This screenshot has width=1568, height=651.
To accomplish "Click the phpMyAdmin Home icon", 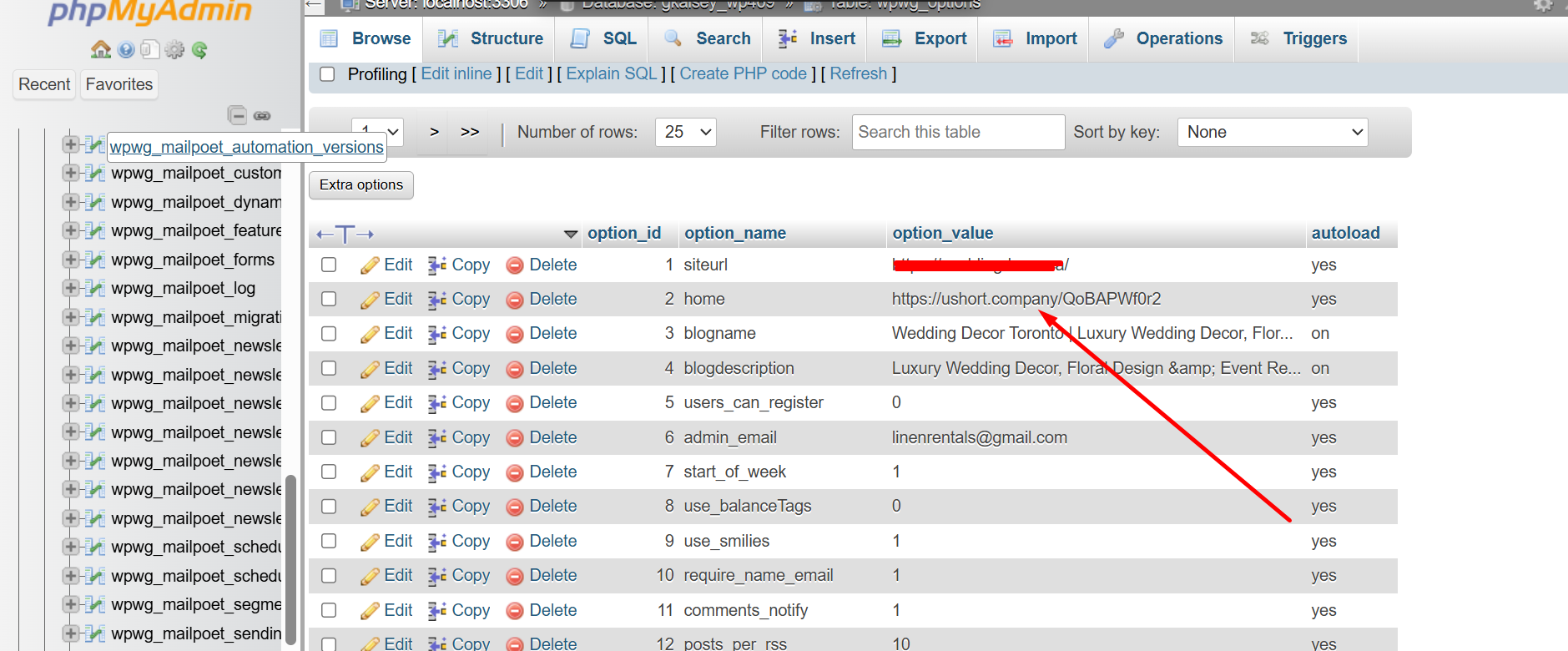I will 101,50.
